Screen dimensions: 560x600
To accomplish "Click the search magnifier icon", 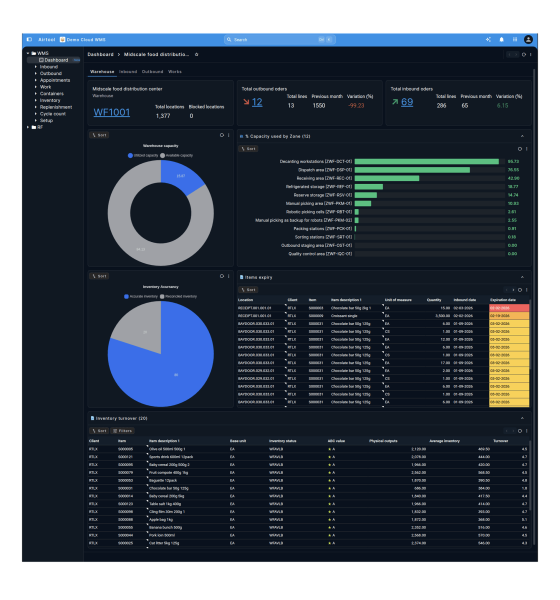I will [x=229, y=39].
